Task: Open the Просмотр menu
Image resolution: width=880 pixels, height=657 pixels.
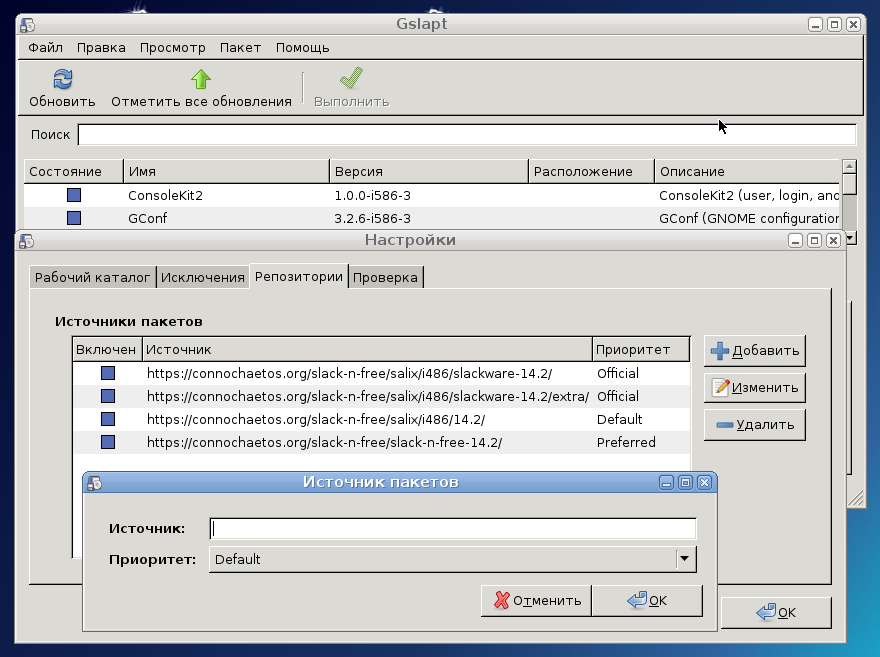Action: [x=172, y=48]
